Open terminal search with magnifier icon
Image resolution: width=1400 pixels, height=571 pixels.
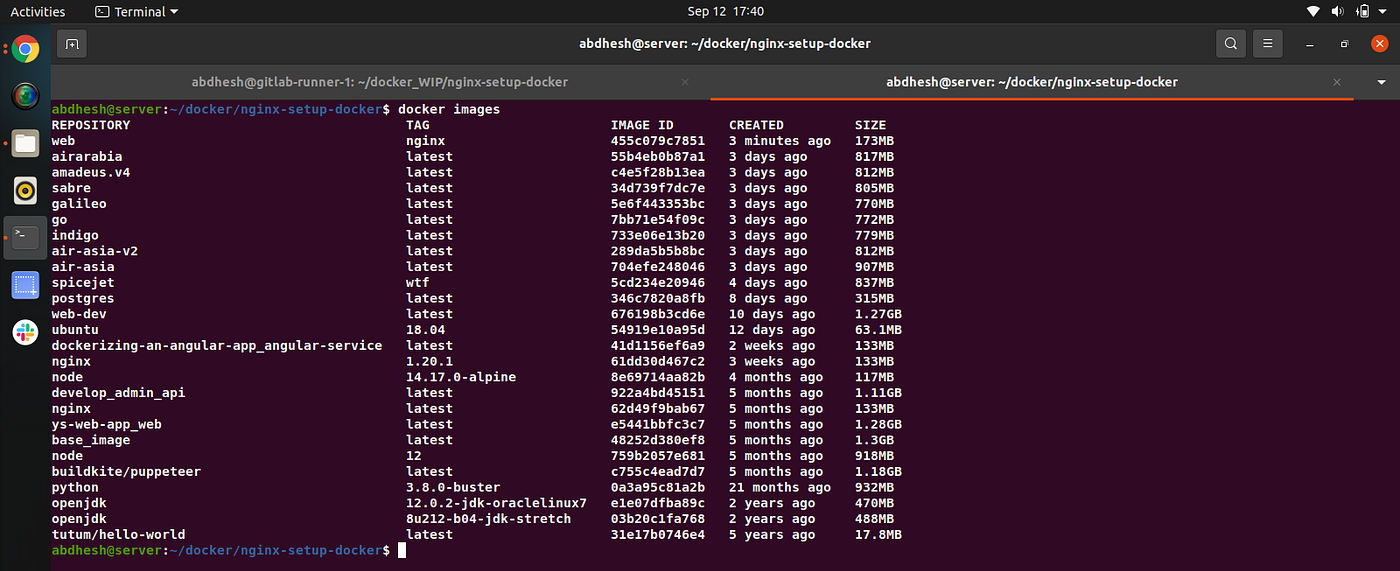pos(1231,44)
